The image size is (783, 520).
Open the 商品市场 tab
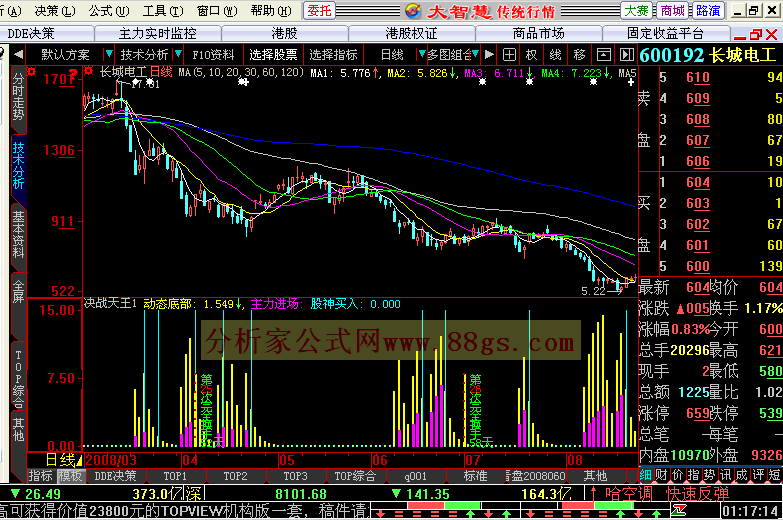[538, 33]
